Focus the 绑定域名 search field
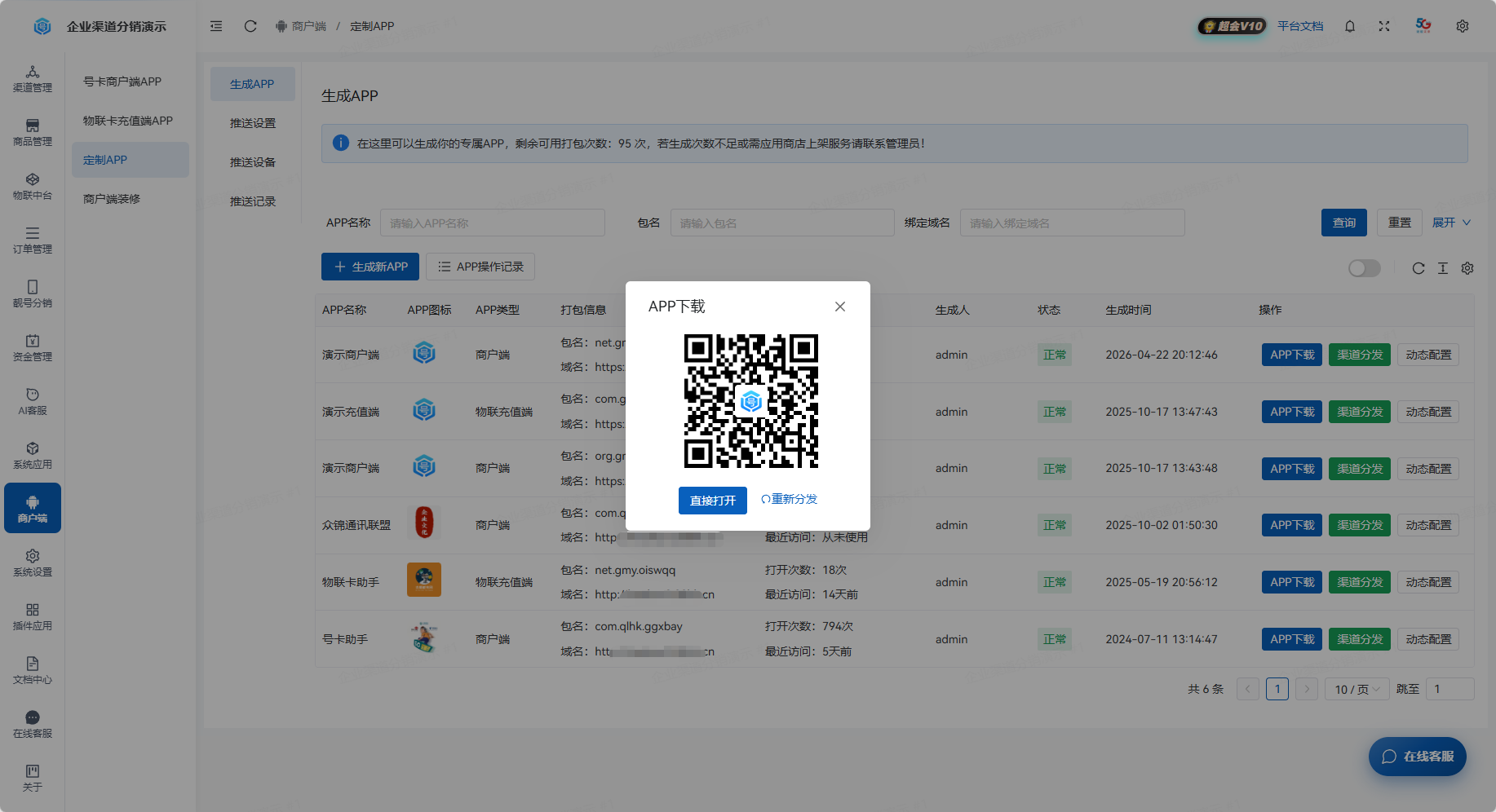1496x812 pixels. (1073, 223)
